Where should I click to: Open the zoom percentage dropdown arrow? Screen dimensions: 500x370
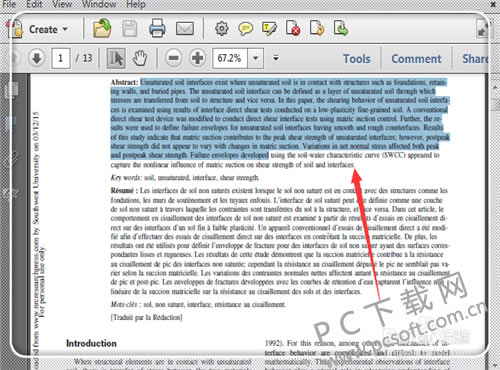point(256,58)
